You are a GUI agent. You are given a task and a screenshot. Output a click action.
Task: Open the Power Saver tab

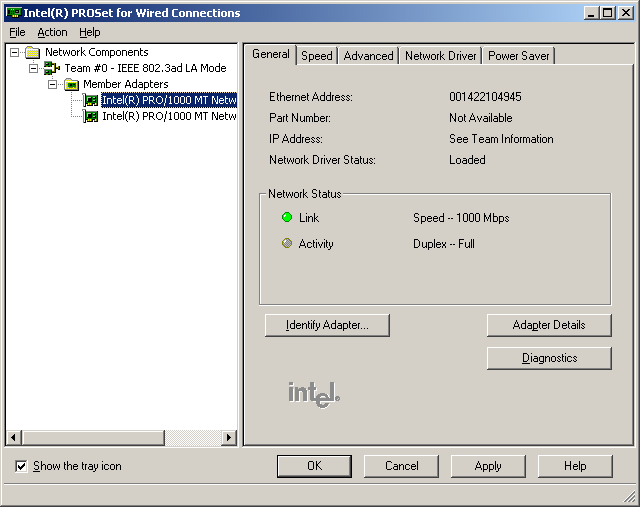tap(518, 56)
